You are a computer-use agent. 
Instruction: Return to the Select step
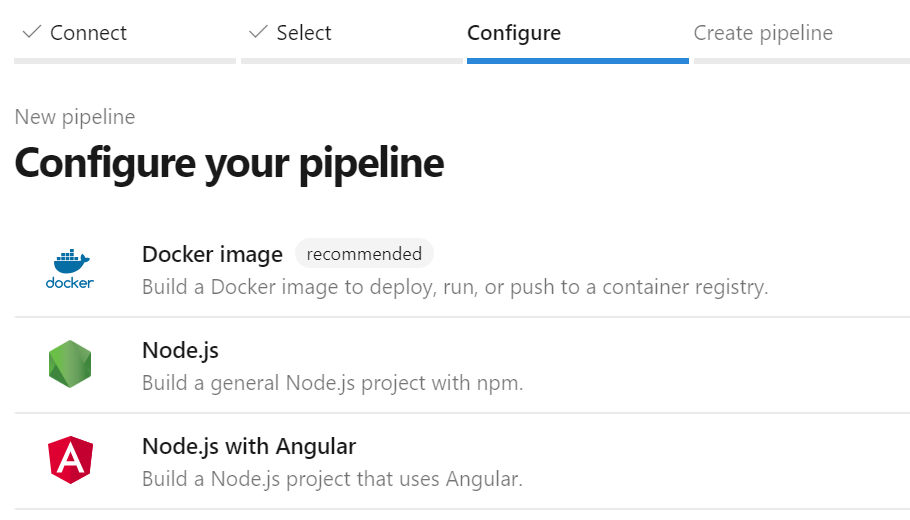tap(303, 33)
